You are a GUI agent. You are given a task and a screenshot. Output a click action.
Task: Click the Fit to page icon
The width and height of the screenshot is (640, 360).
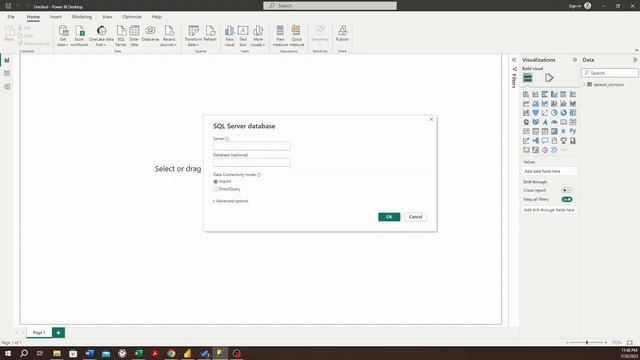point(630,342)
